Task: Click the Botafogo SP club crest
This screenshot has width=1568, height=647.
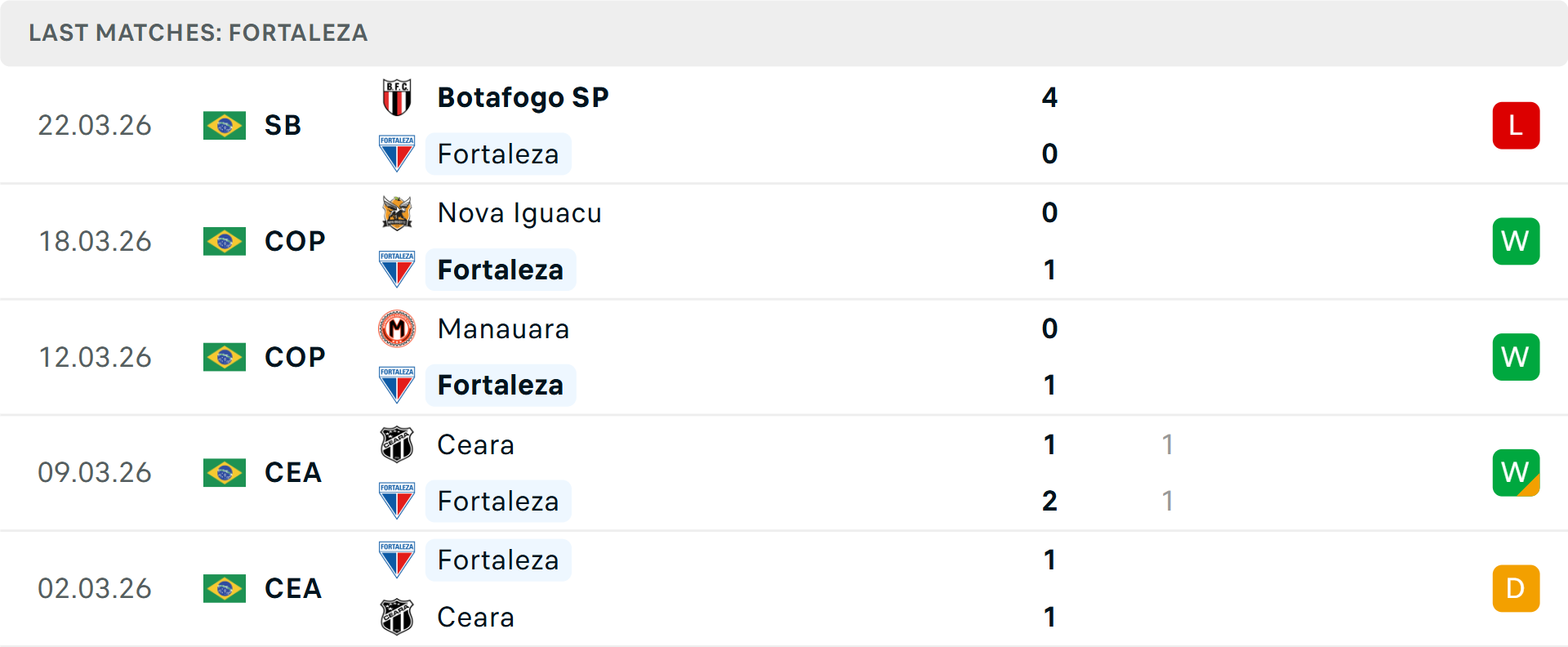Action: [x=397, y=97]
